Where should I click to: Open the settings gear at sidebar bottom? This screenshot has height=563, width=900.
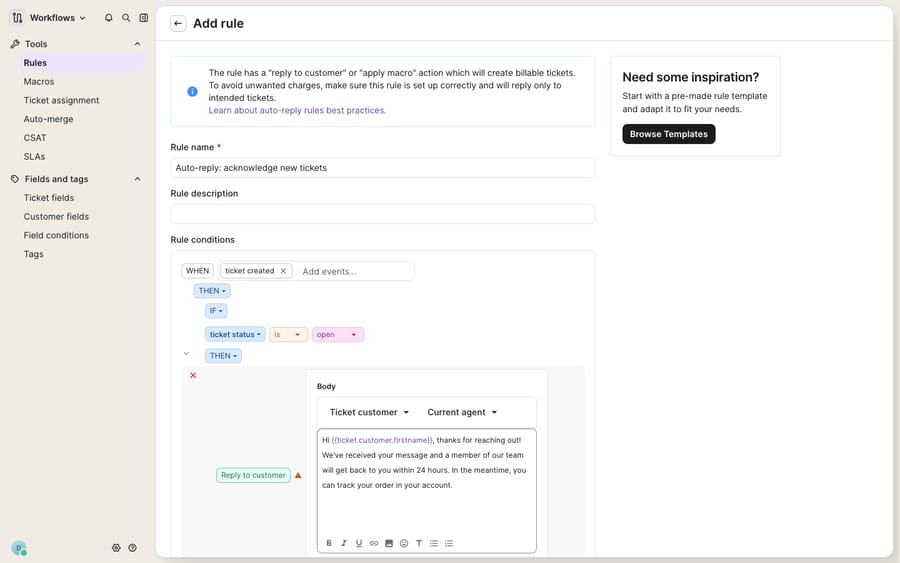[x=116, y=548]
